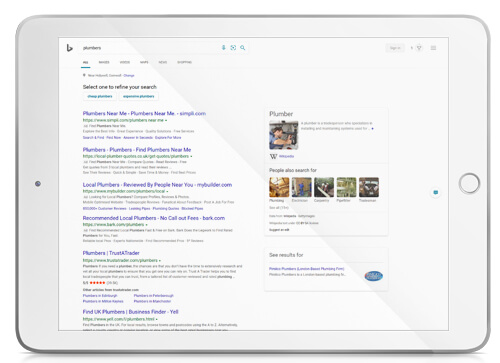
Task: Expand the simpli.com URL dropdown arrow
Action: [166, 120]
